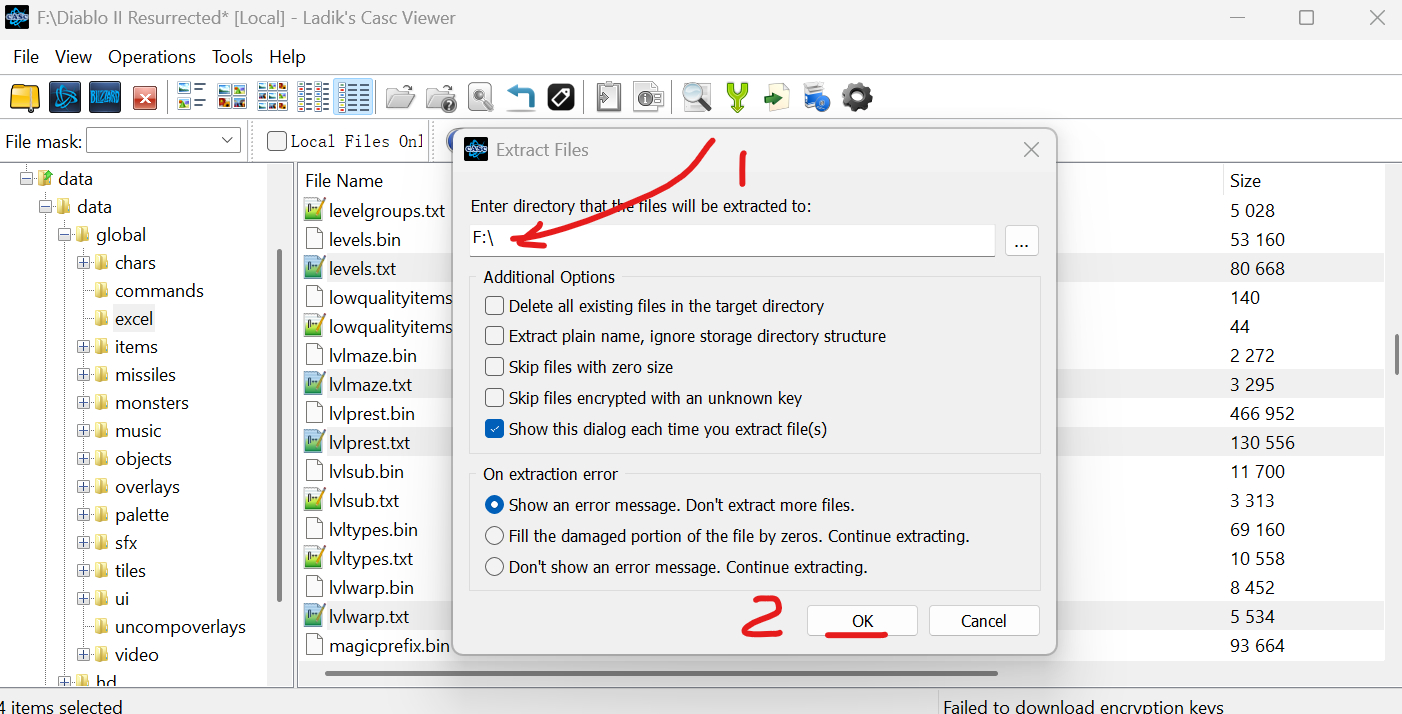Switch to the first toolbar view-mode icon

192,97
